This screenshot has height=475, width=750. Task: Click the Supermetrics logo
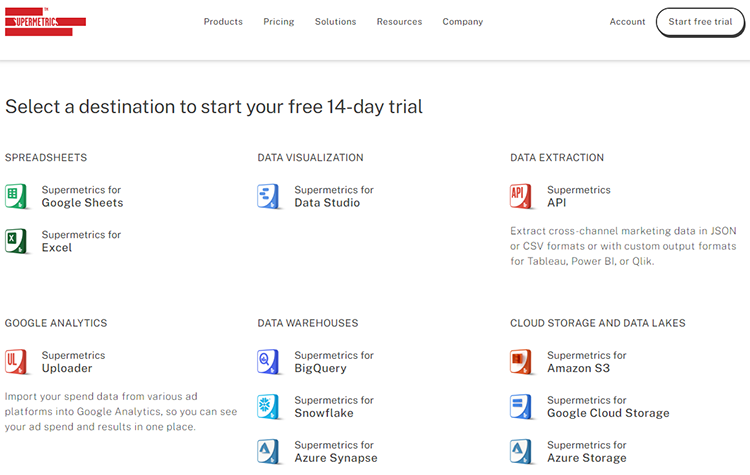coord(45,22)
